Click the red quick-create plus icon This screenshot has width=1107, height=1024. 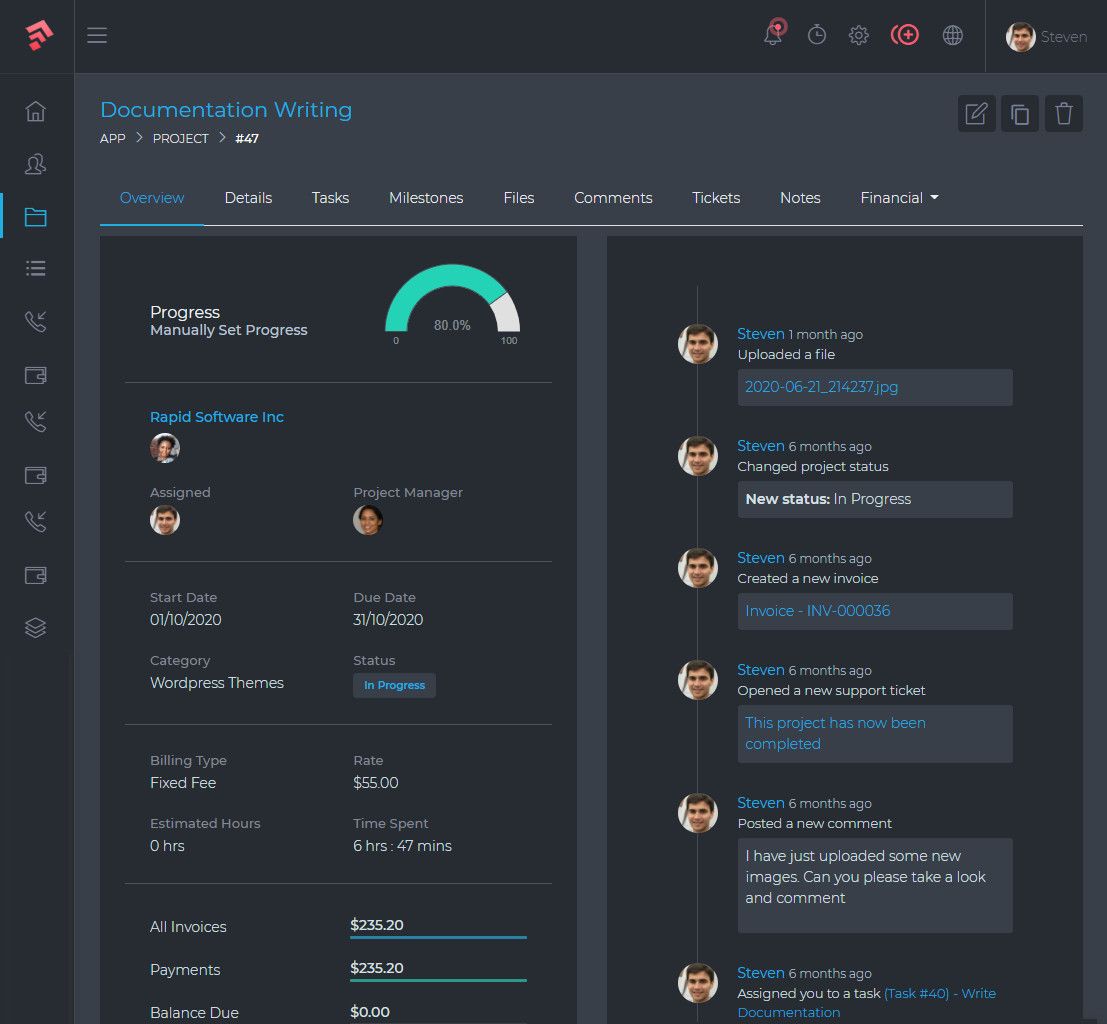click(x=905, y=35)
